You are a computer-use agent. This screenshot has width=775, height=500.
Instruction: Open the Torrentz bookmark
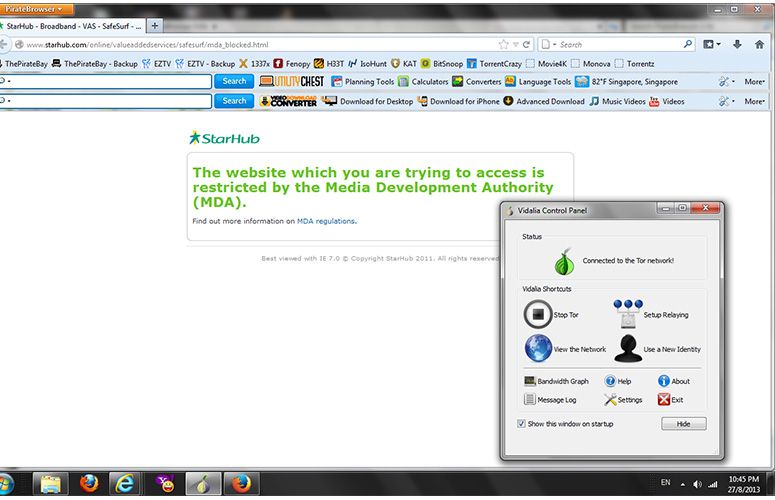pyautogui.click(x=635, y=64)
